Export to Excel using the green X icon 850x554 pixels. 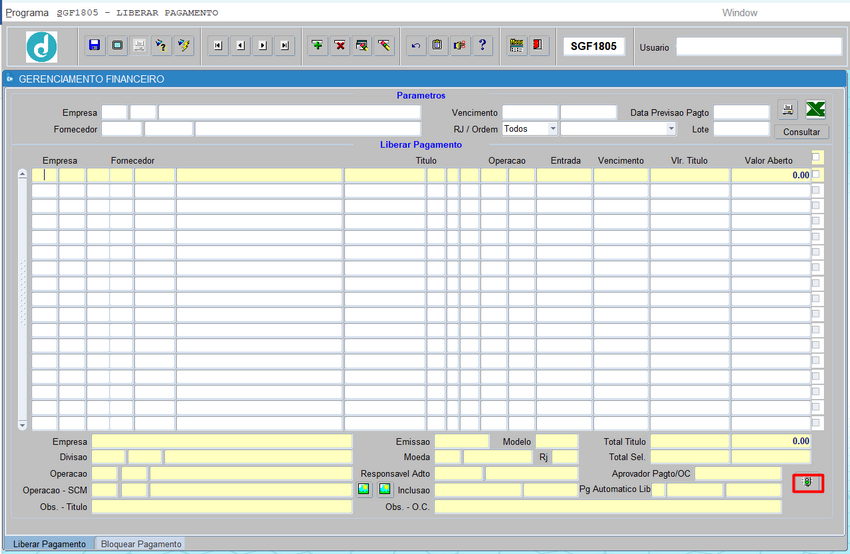[815, 109]
